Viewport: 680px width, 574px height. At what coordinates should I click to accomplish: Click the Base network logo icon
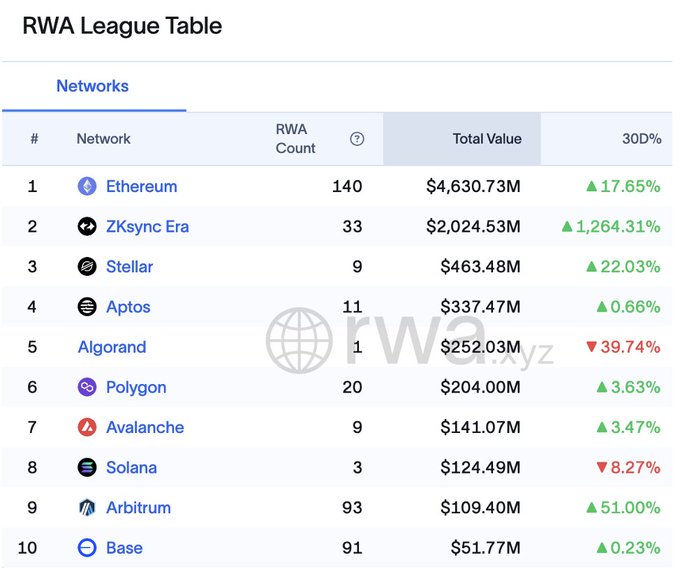[x=87, y=548]
